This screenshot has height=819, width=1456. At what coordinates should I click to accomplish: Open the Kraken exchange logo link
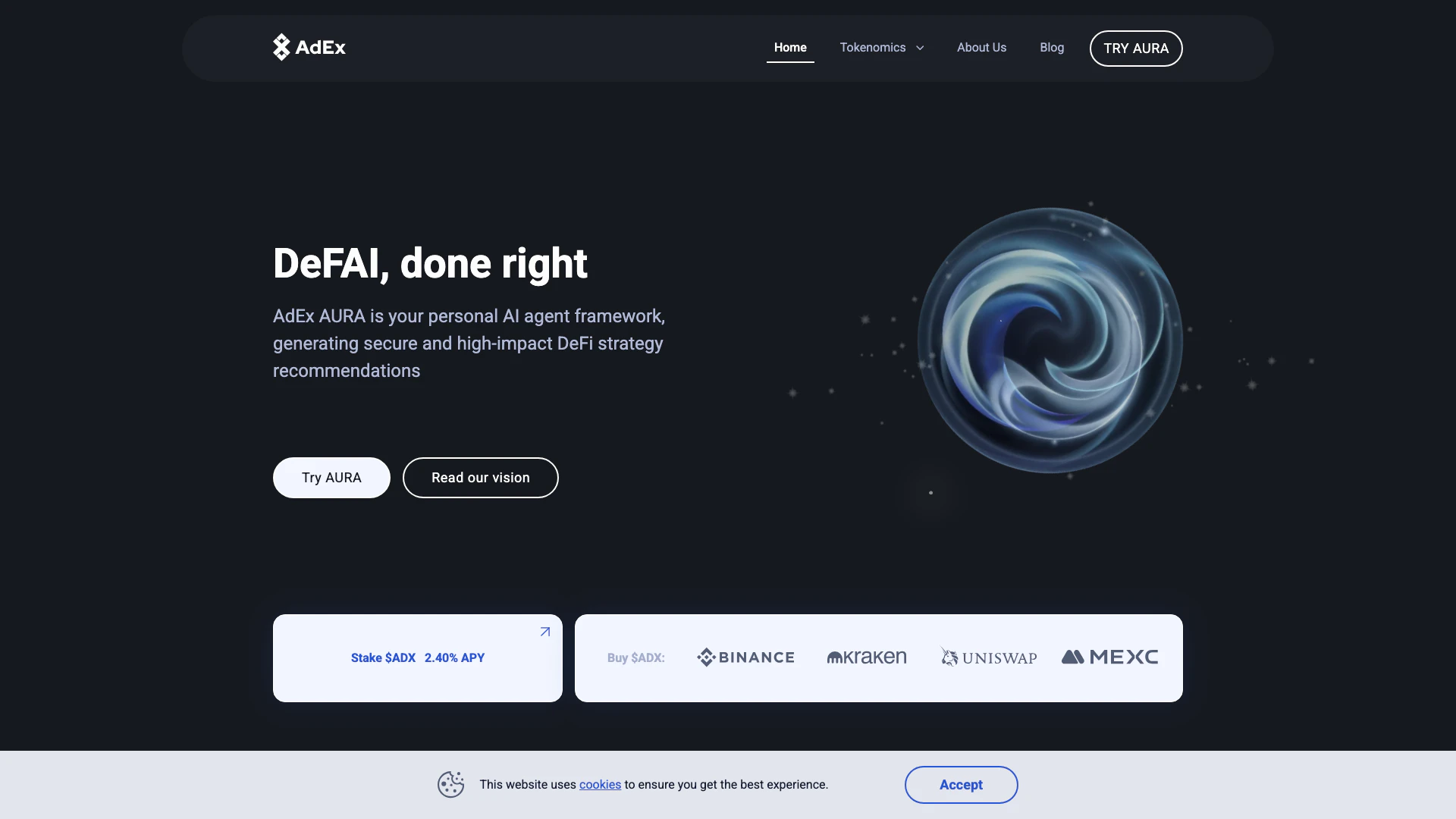click(867, 657)
